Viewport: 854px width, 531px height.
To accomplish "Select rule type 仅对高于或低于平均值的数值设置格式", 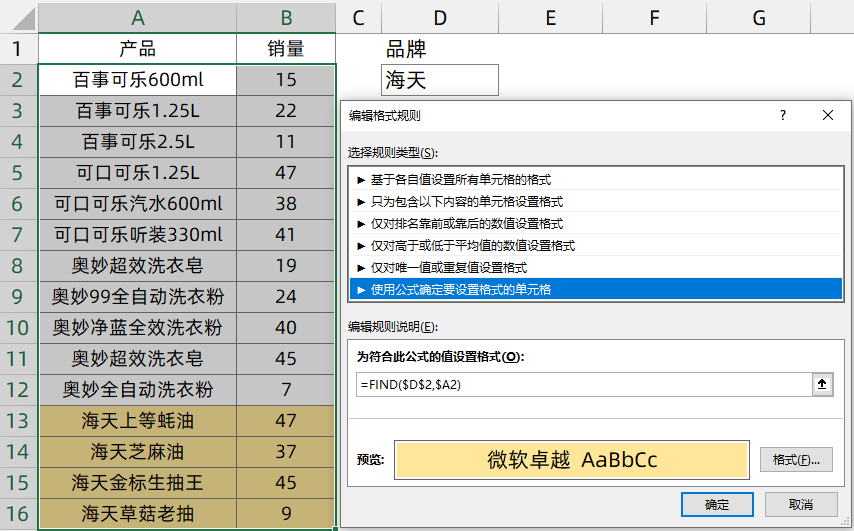I will [596, 246].
